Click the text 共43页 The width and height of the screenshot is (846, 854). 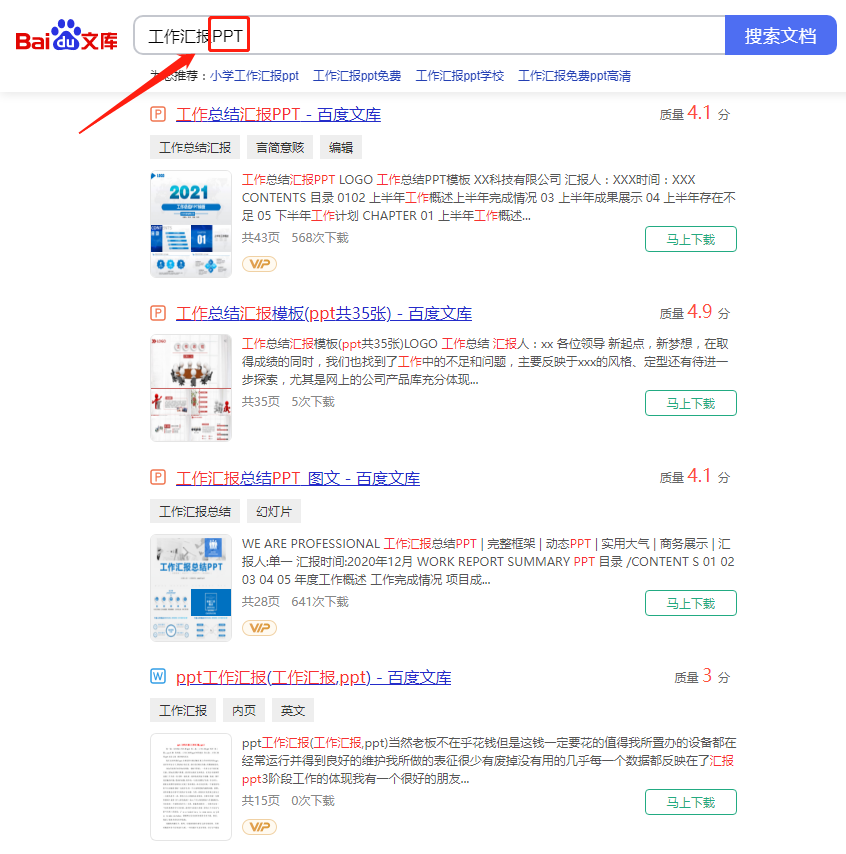(260, 237)
